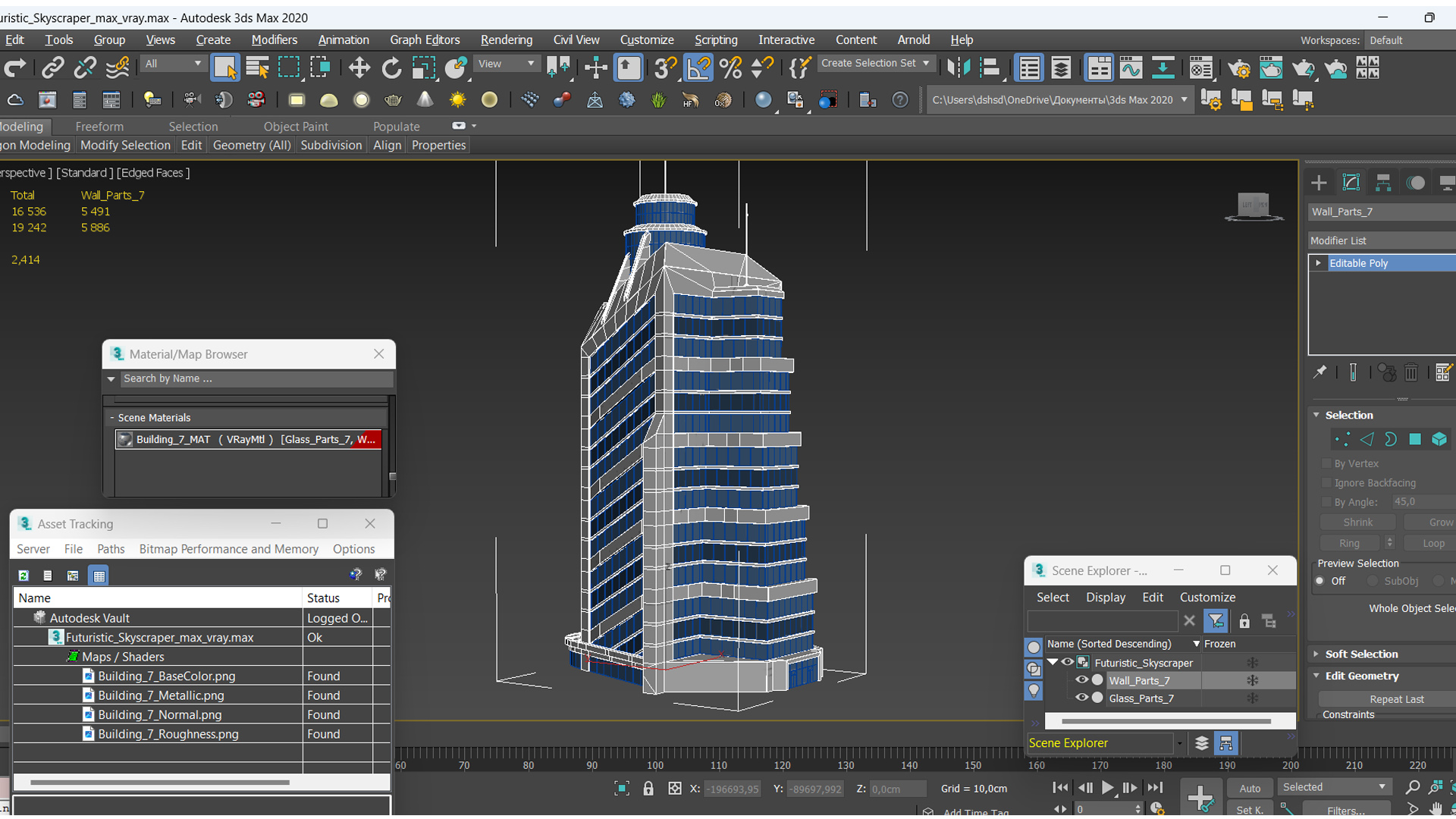The width and height of the screenshot is (1456, 819).
Task: Toggle visibility of Glass_Parts_7 layer
Action: point(1081,698)
